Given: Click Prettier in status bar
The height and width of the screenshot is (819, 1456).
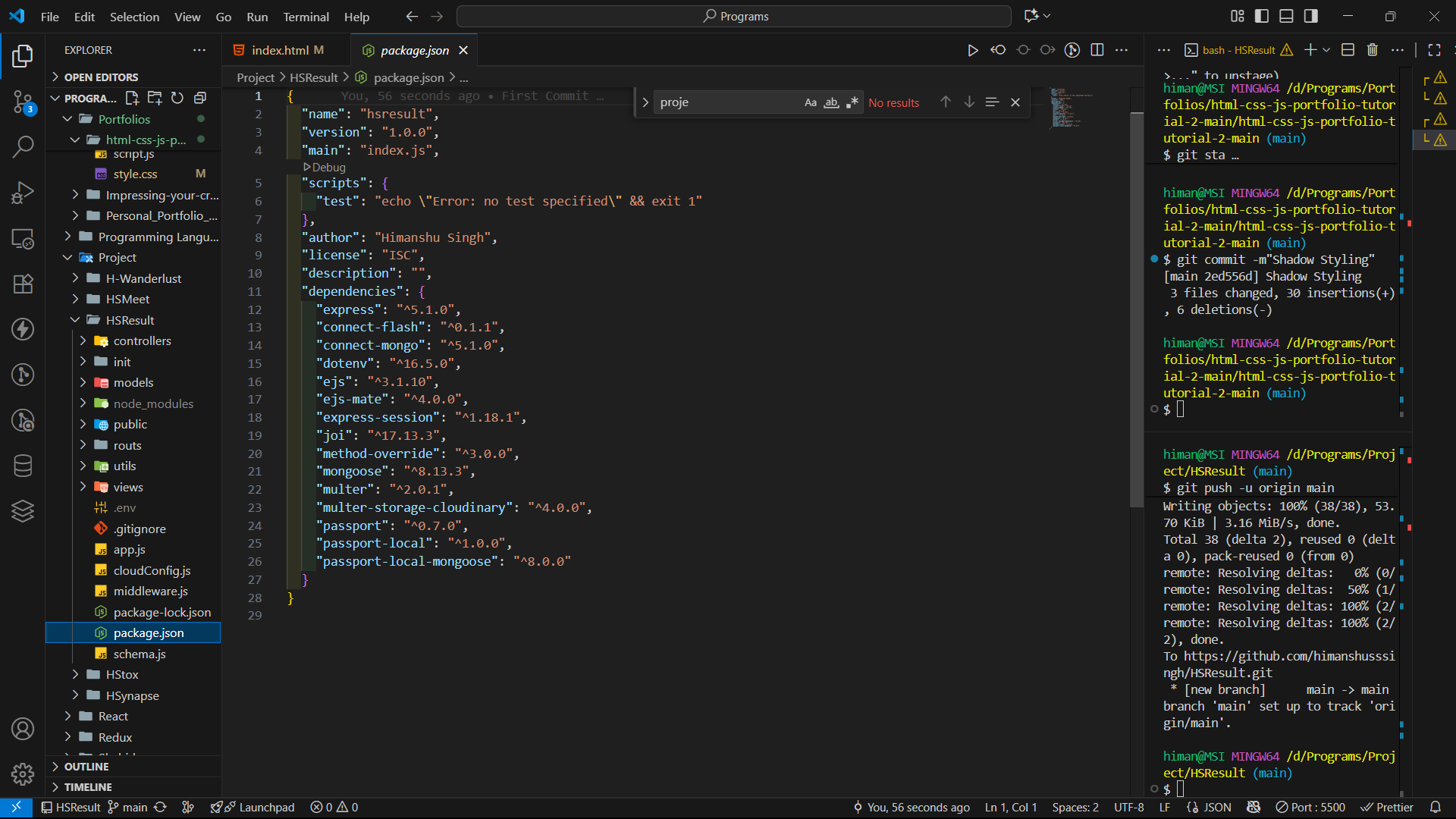Looking at the screenshot, I should coord(1387,808).
